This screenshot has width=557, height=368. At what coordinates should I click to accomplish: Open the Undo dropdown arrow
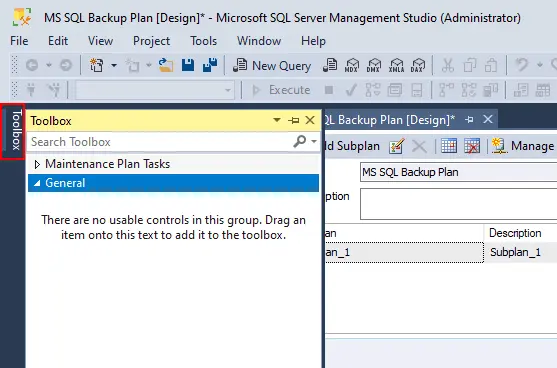[x=540, y=65]
